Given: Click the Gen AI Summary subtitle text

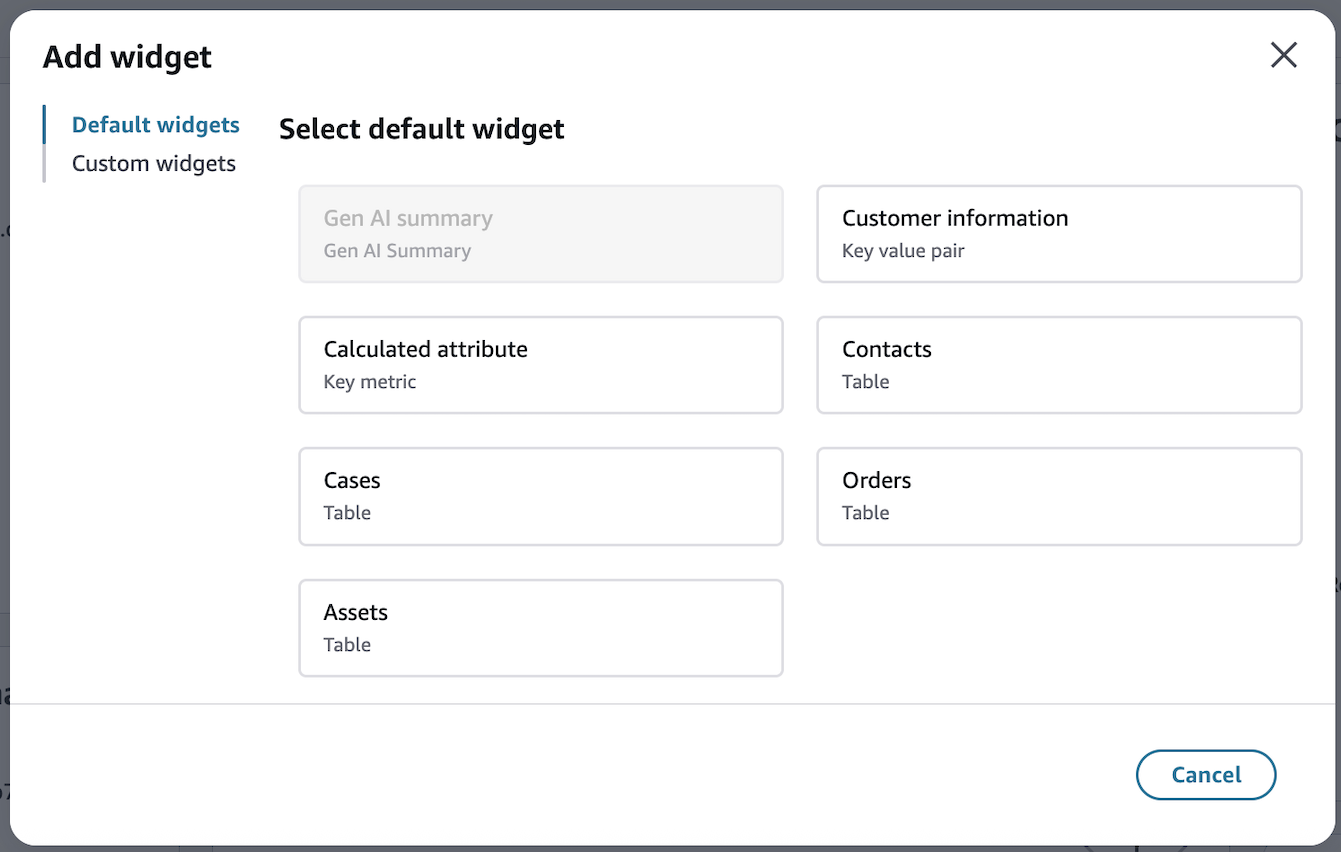Looking at the screenshot, I should [x=396, y=251].
